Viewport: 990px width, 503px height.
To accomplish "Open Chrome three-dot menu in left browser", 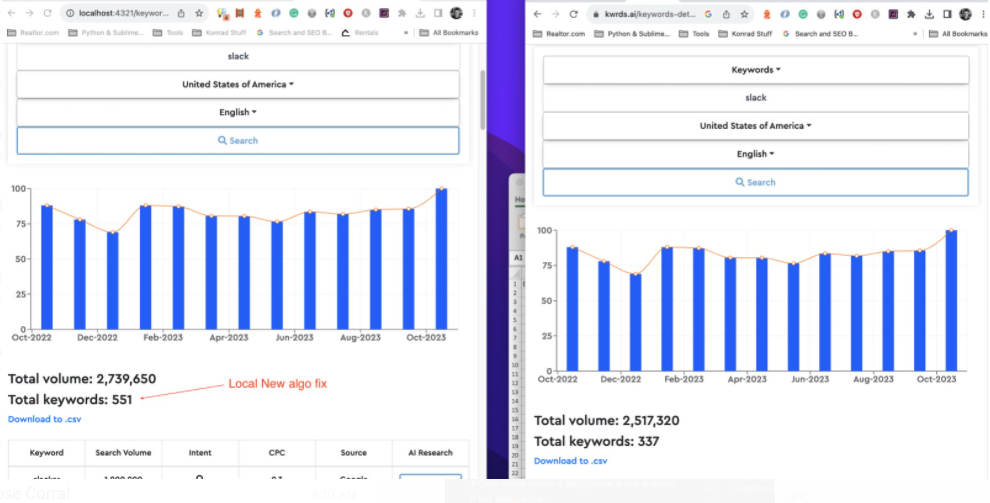I will pyautogui.click(x=474, y=14).
